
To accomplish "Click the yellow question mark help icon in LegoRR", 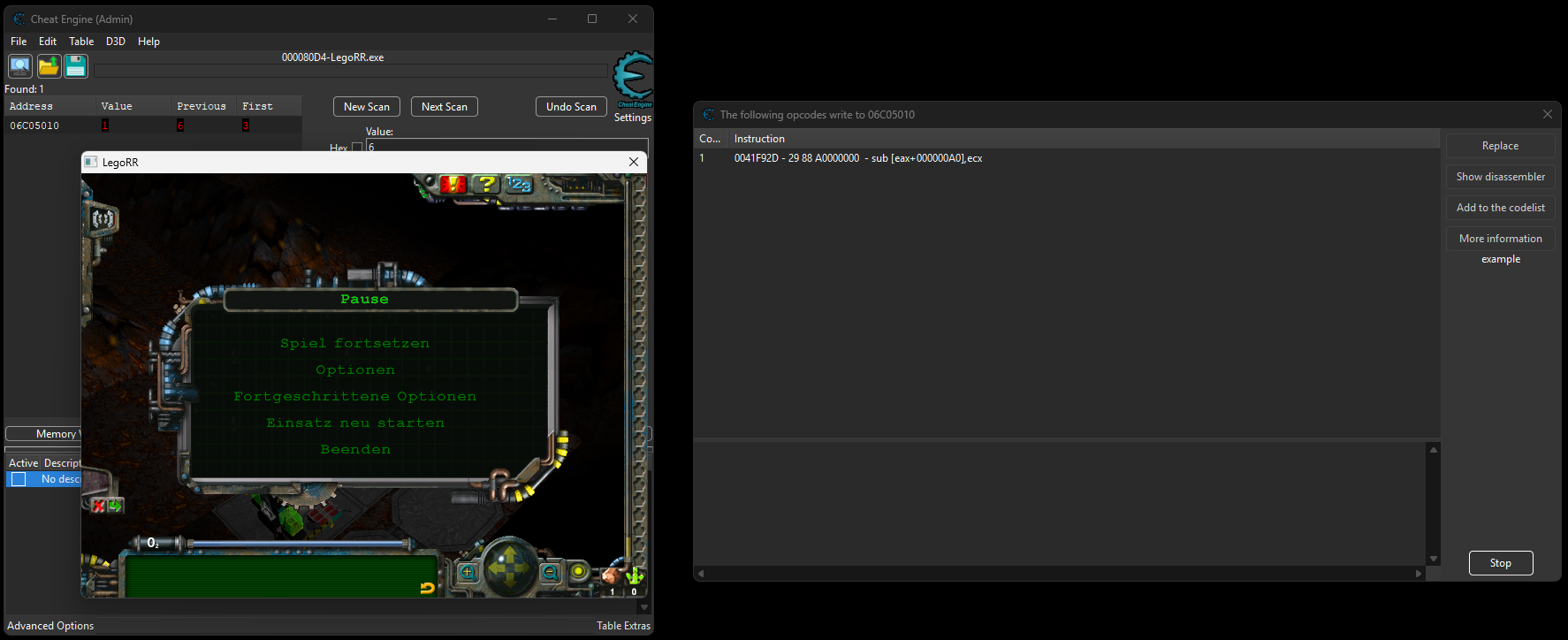I will tap(485, 184).
